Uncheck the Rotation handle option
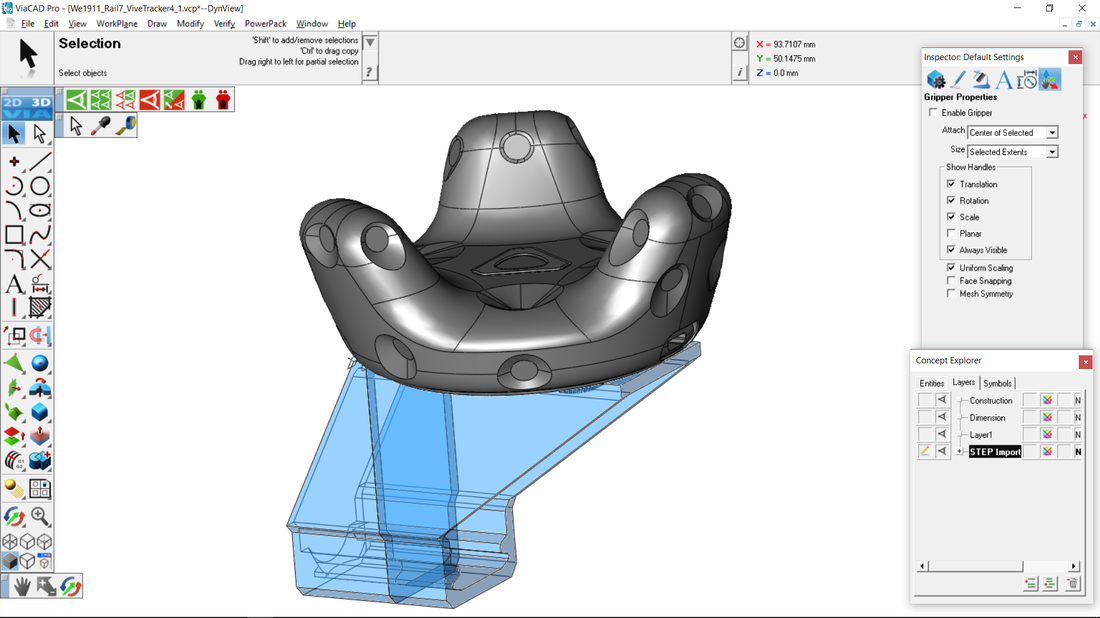This screenshot has width=1100, height=618. click(x=951, y=201)
